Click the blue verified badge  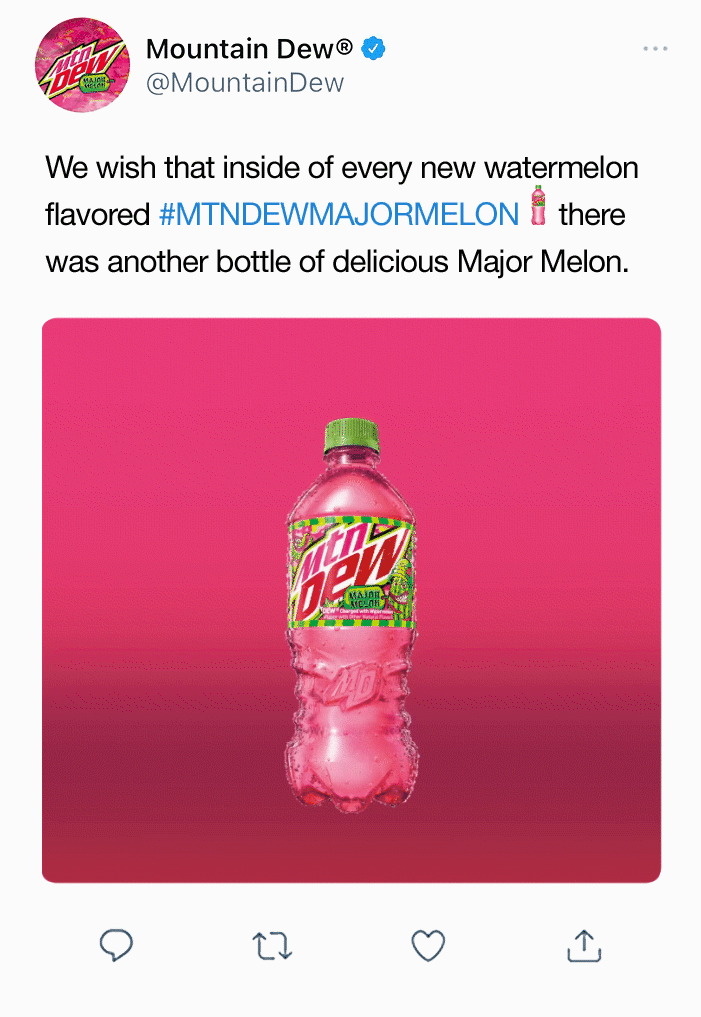coord(373,49)
